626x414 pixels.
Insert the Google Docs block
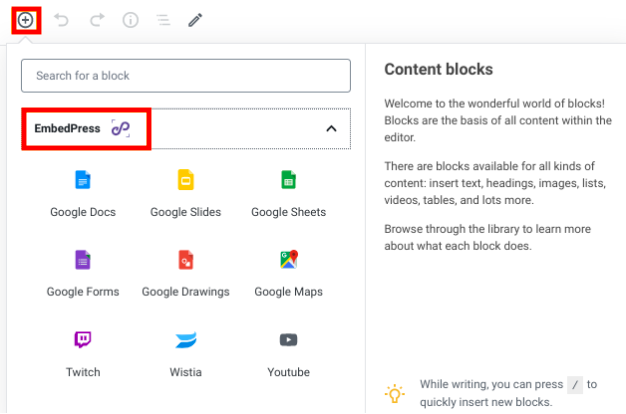(x=83, y=194)
